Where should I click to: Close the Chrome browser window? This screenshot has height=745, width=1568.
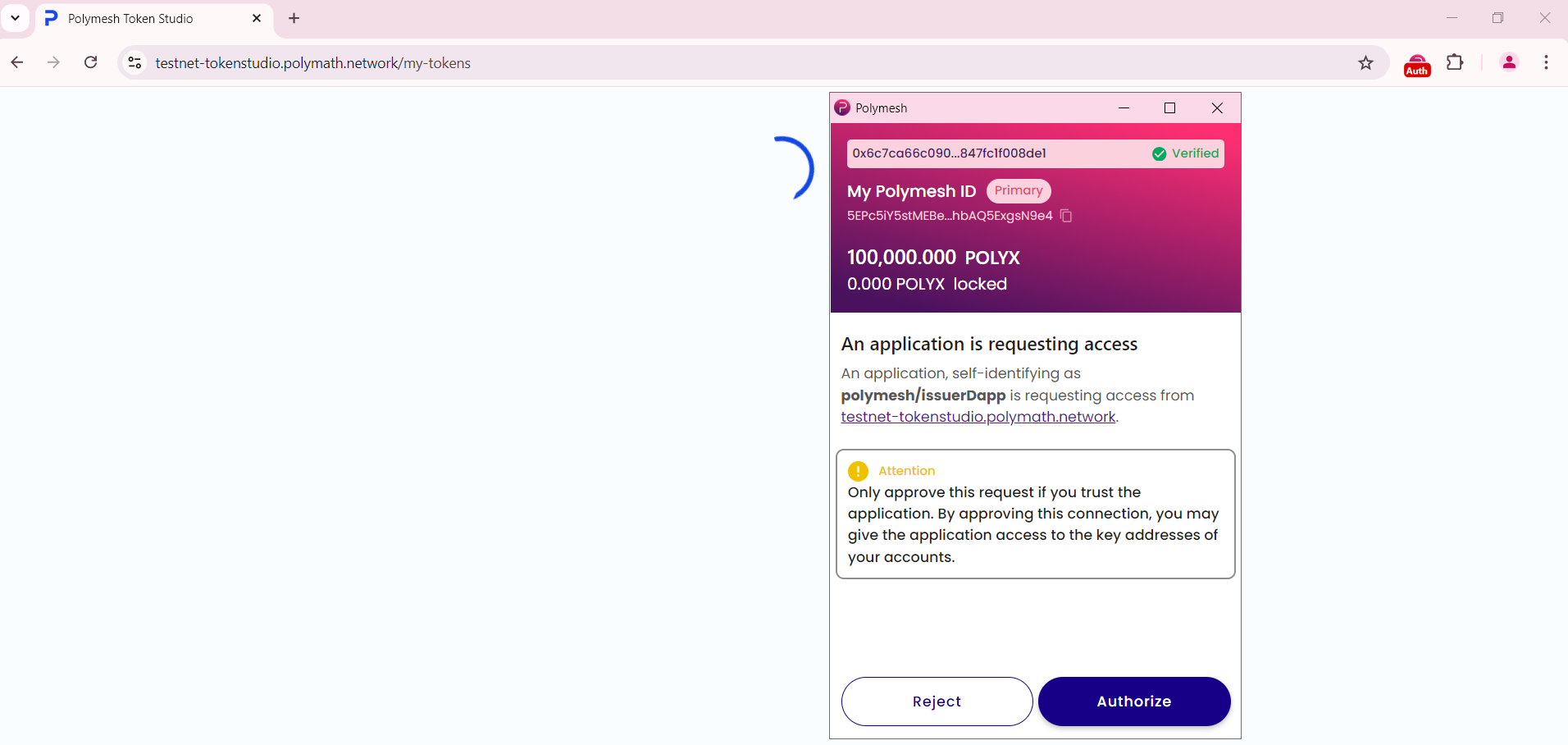1544,17
